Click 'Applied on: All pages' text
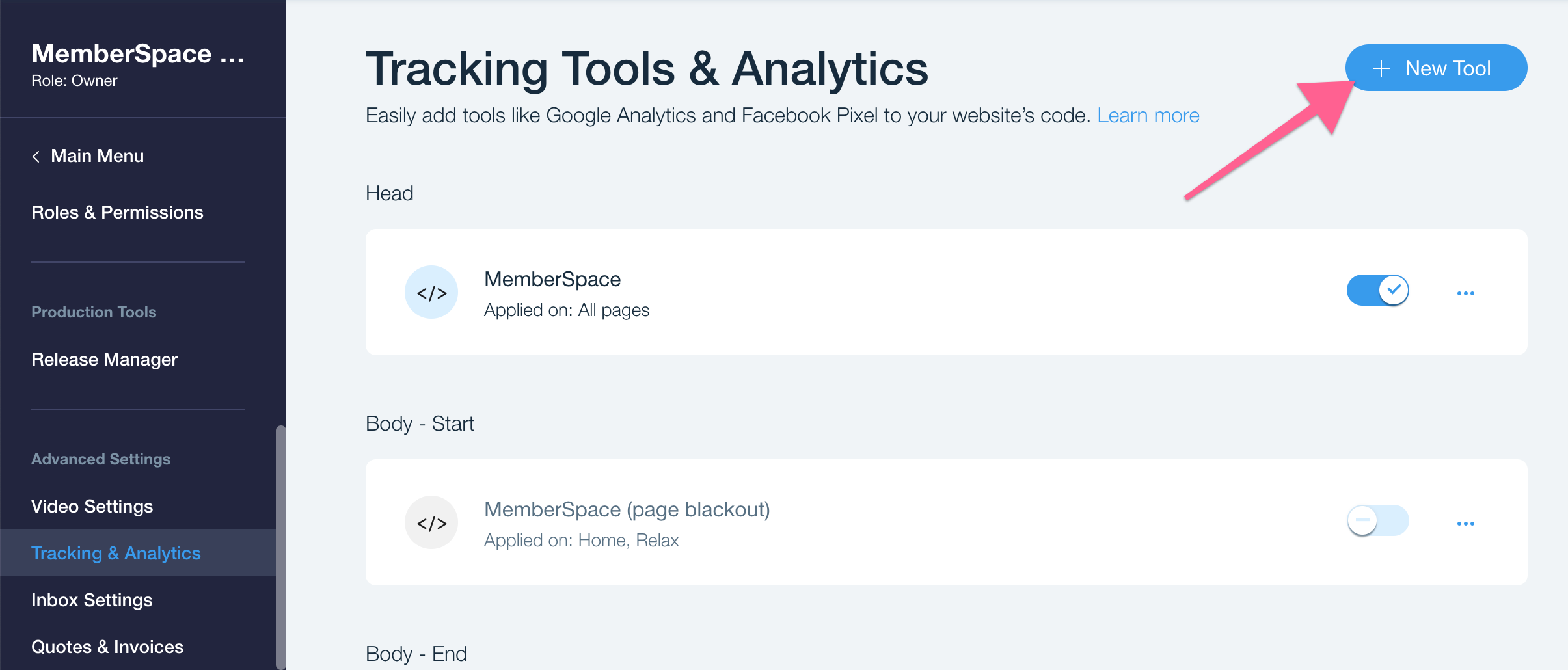This screenshot has width=1568, height=670. point(567,310)
